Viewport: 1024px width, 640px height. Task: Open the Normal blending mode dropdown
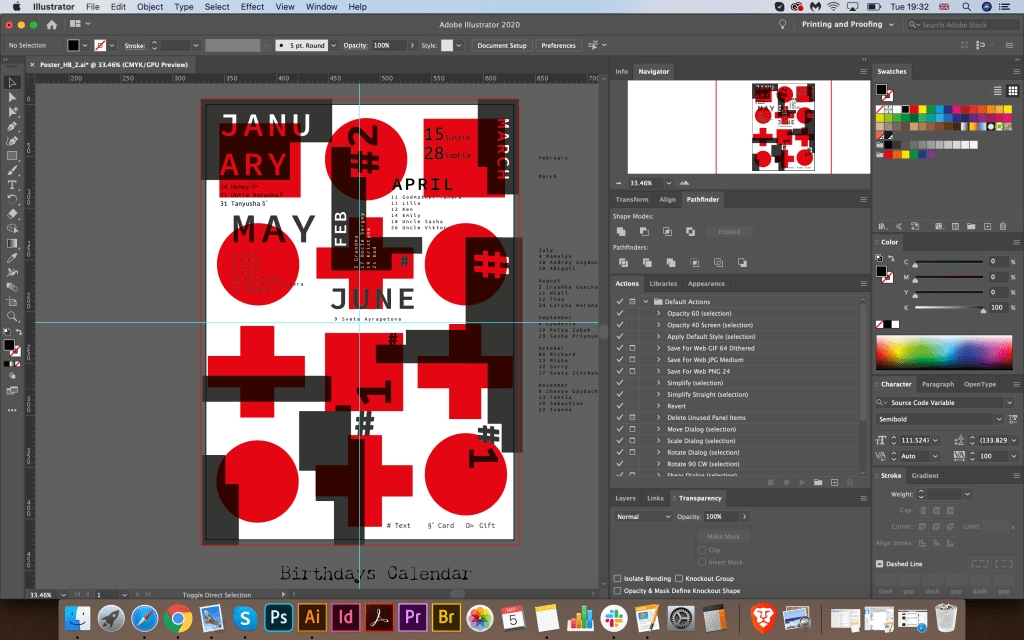click(643, 517)
